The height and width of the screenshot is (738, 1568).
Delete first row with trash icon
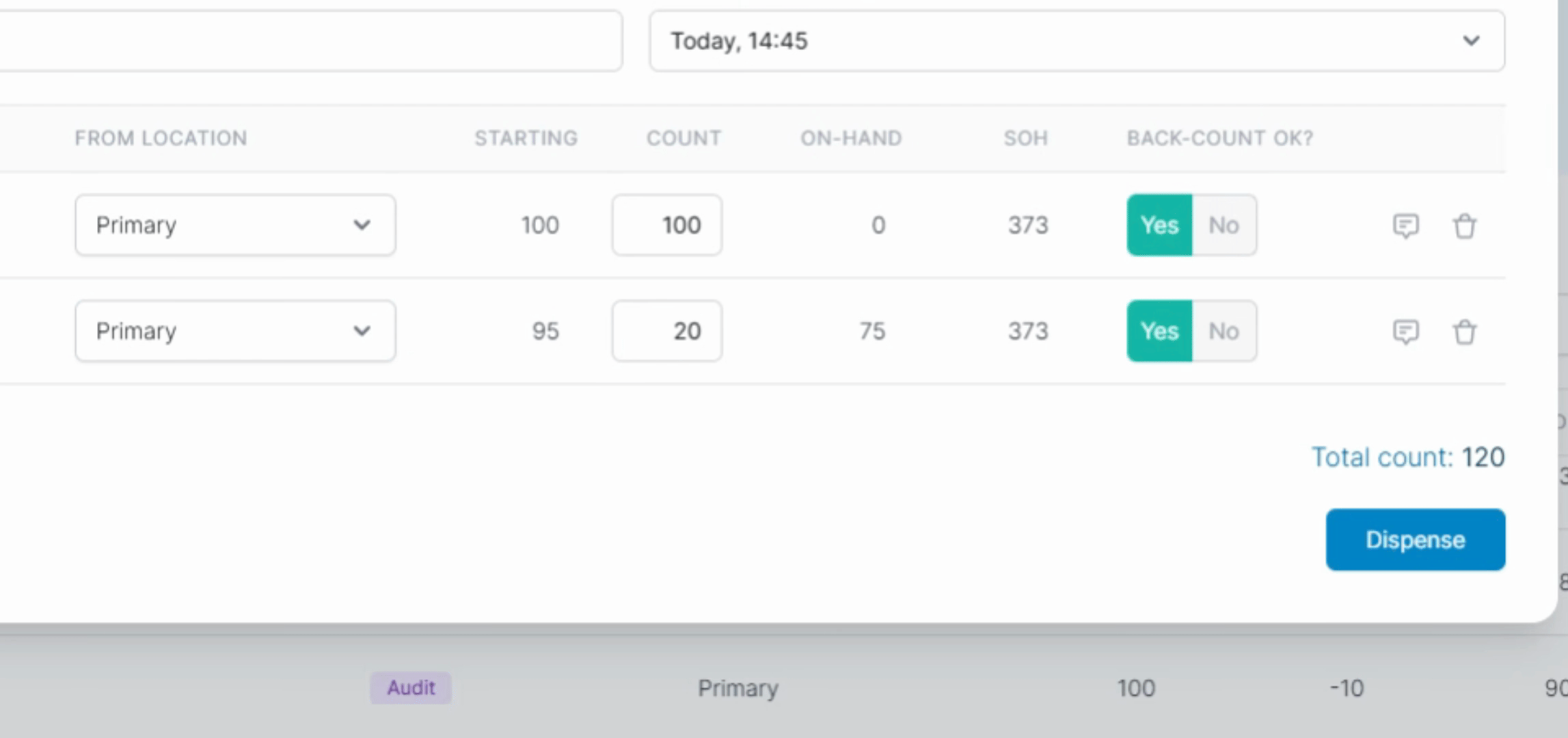tap(1464, 225)
